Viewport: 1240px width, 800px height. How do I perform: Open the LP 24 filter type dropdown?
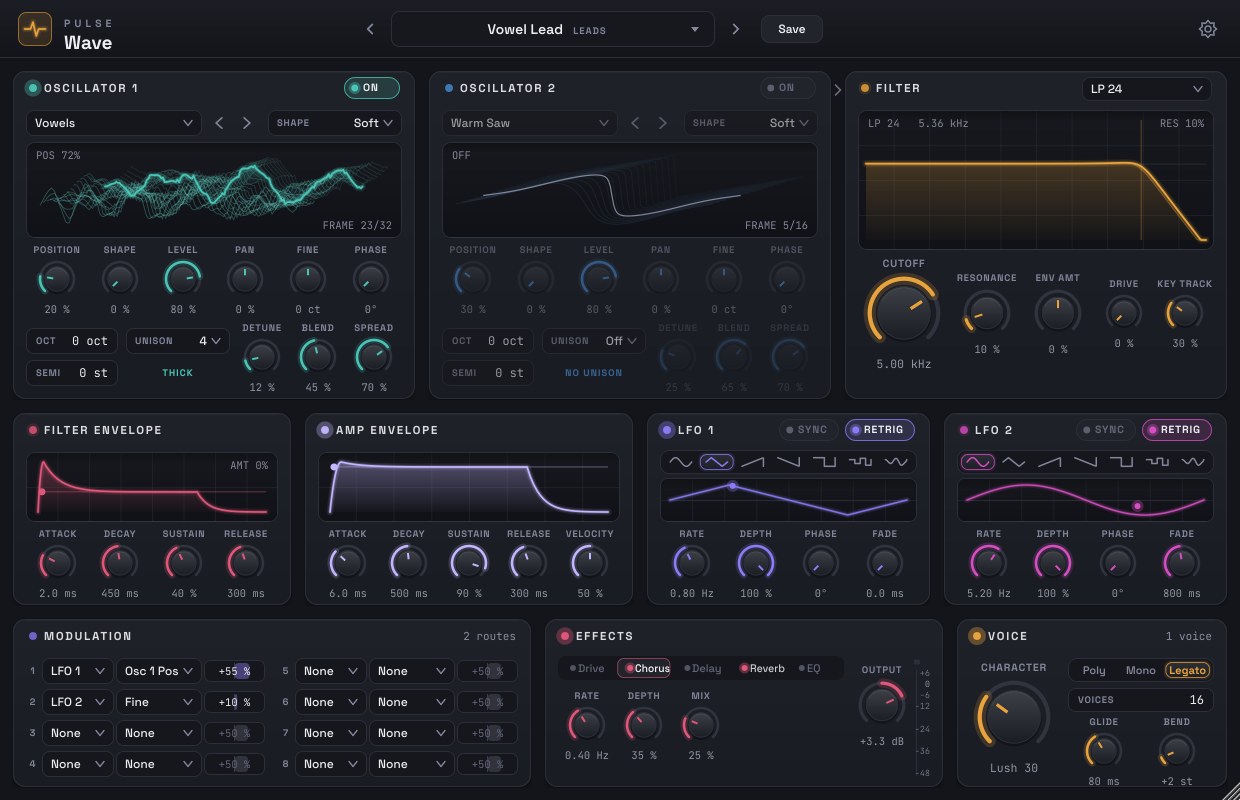click(1147, 89)
